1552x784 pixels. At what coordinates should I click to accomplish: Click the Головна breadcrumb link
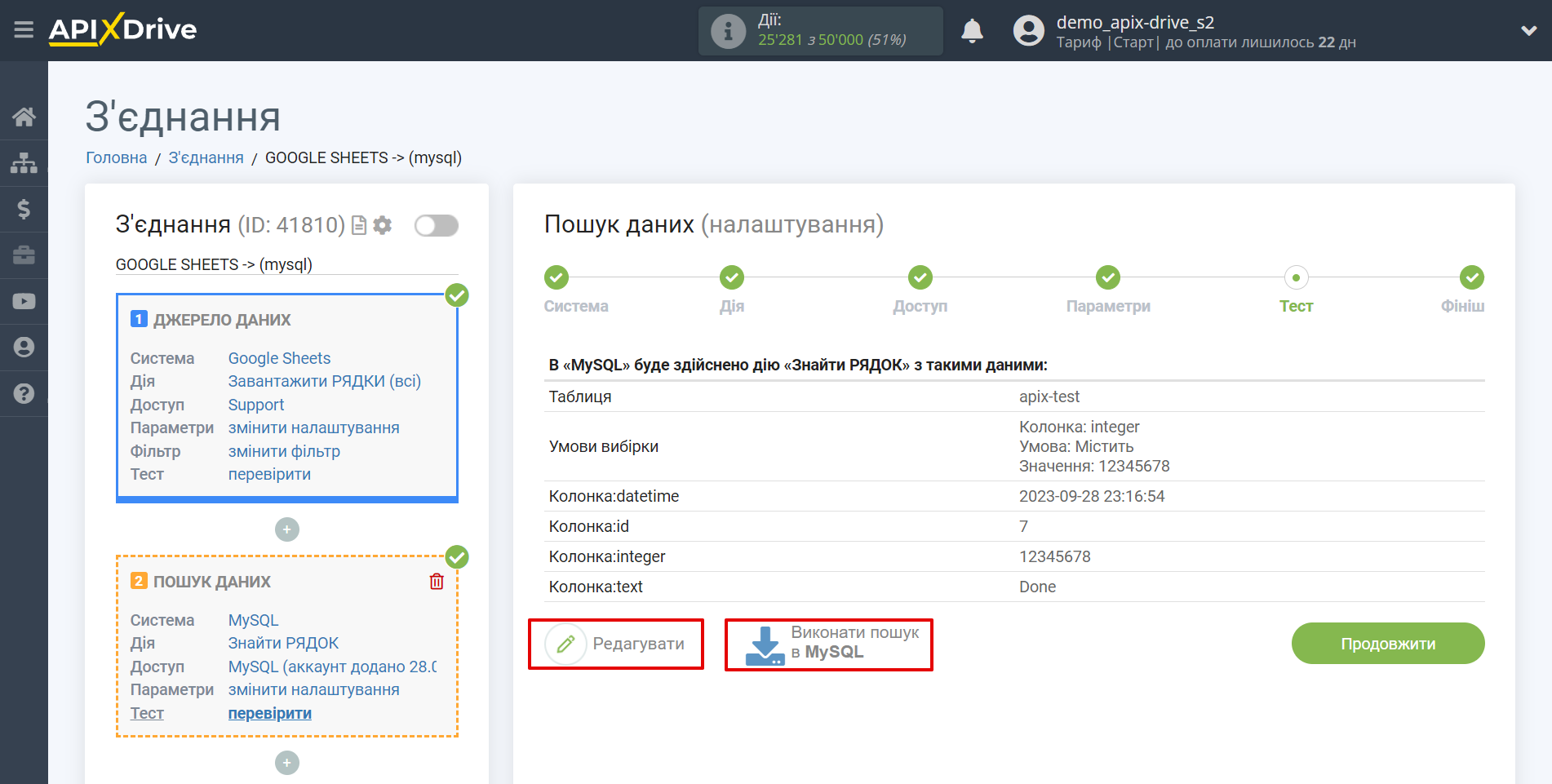117,157
